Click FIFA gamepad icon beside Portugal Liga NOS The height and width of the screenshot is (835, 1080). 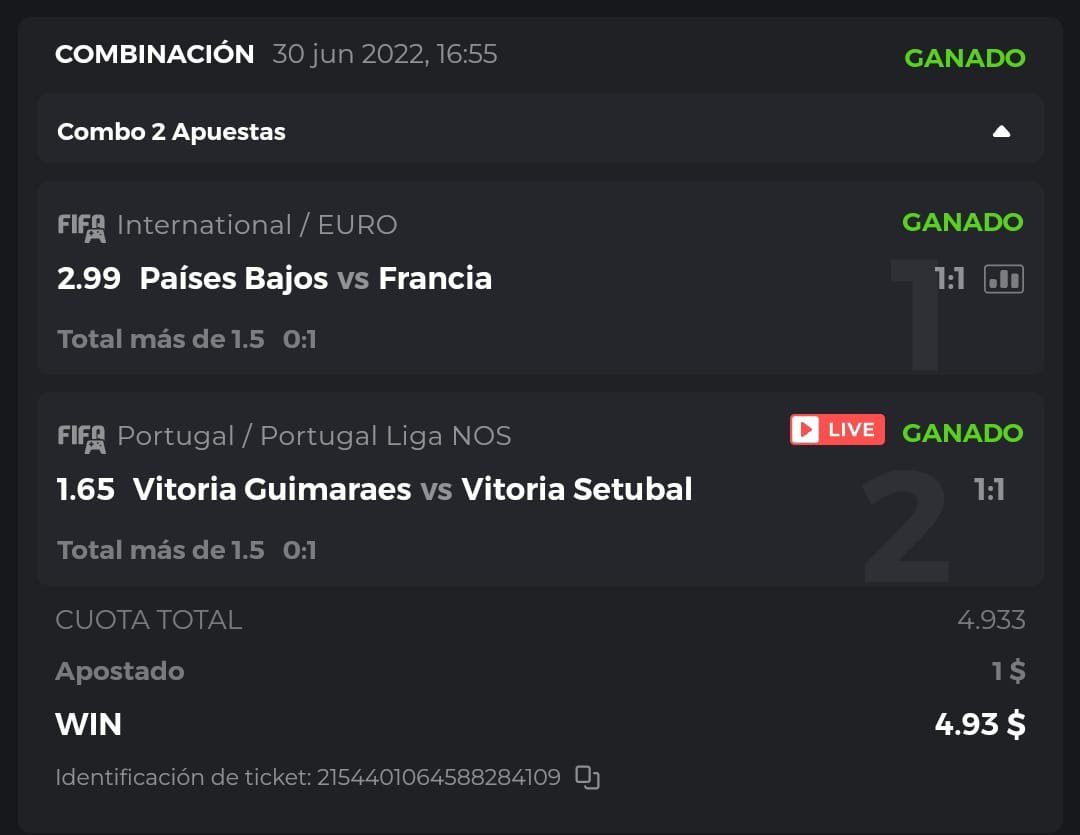[81, 437]
